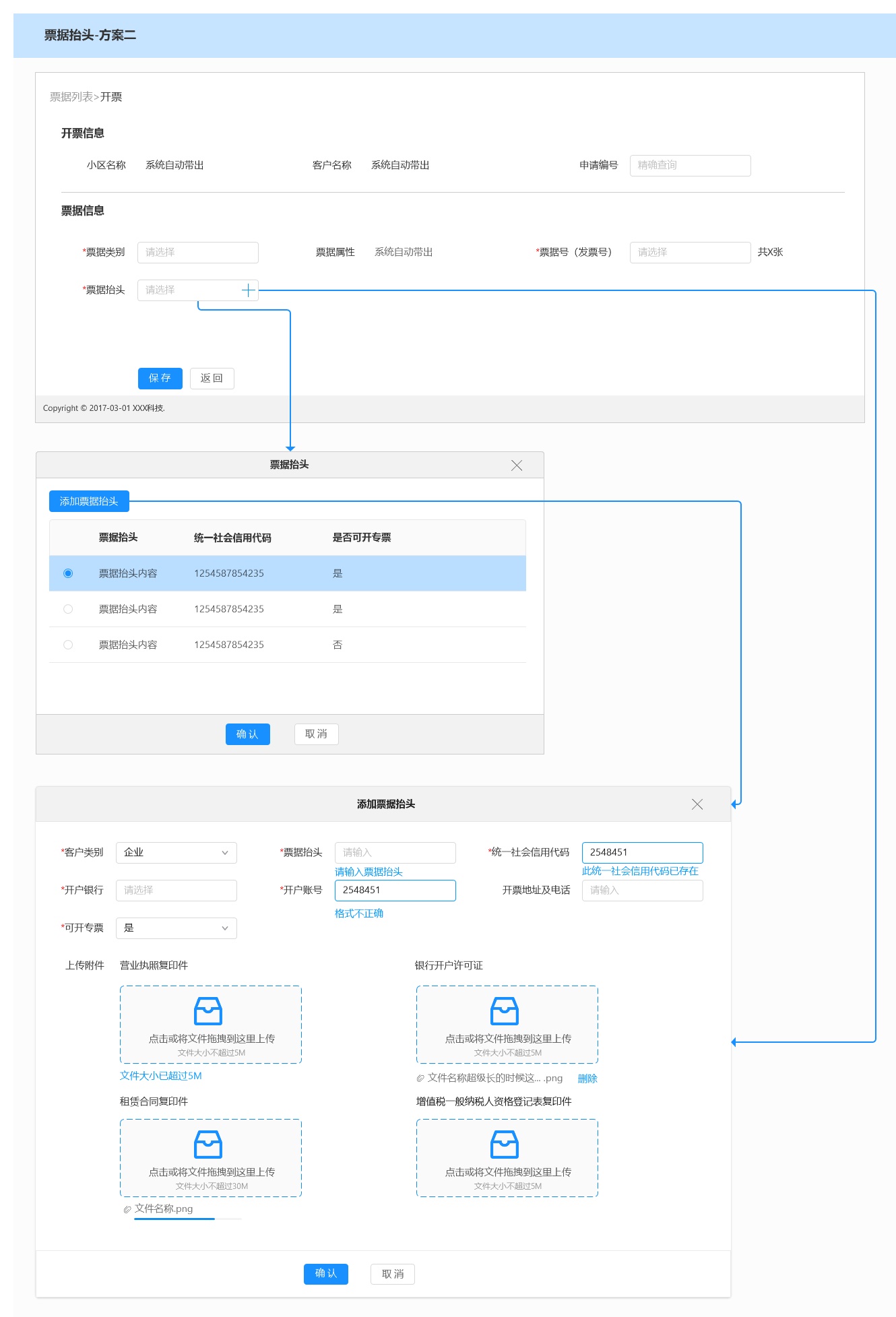This screenshot has height=1317, width=896.
Task: Click 票据列表 in the breadcrumb
Action: [71, 97]
